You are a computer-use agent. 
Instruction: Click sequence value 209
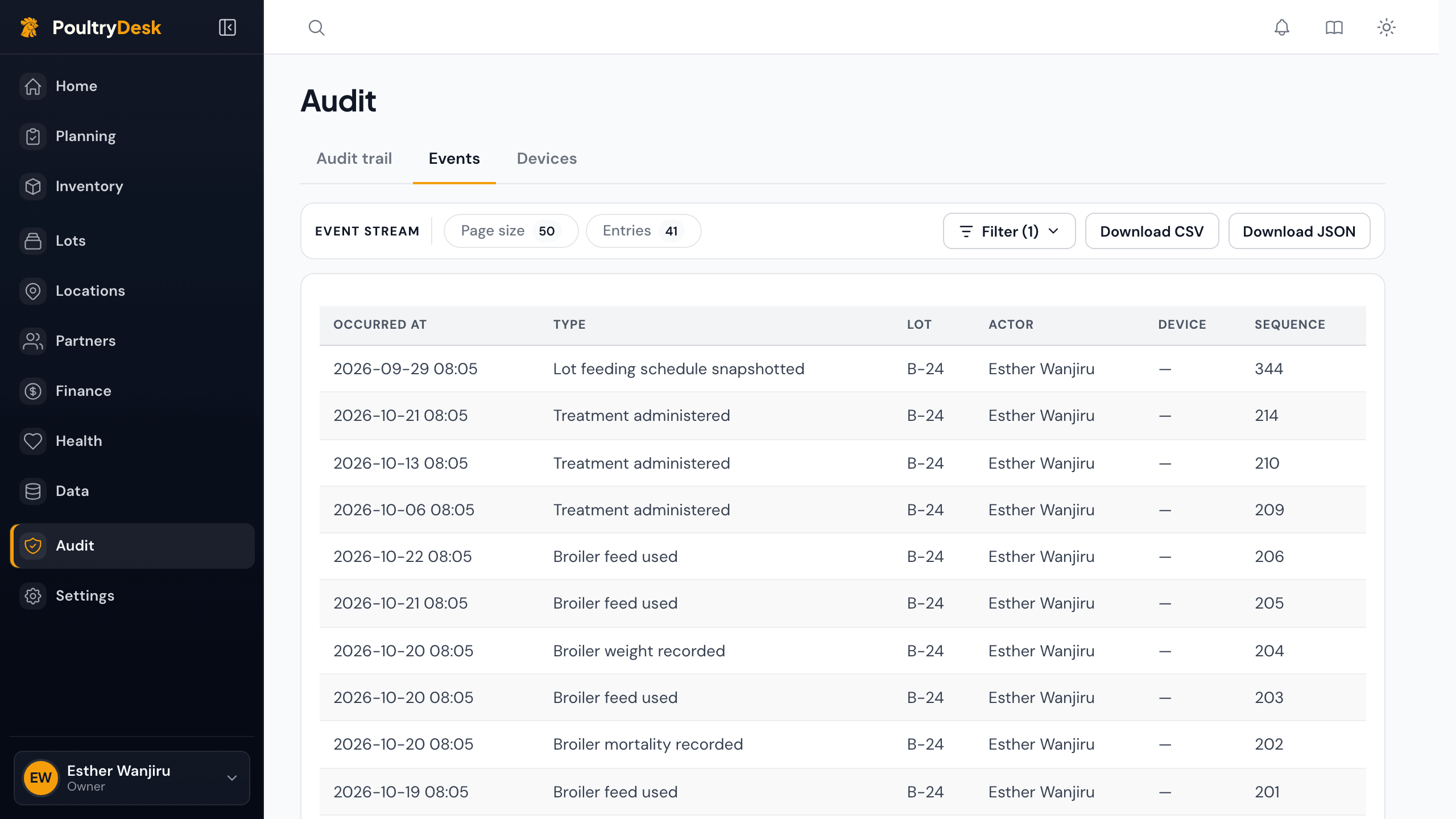pyautogui.click(x=1269, y=510)
